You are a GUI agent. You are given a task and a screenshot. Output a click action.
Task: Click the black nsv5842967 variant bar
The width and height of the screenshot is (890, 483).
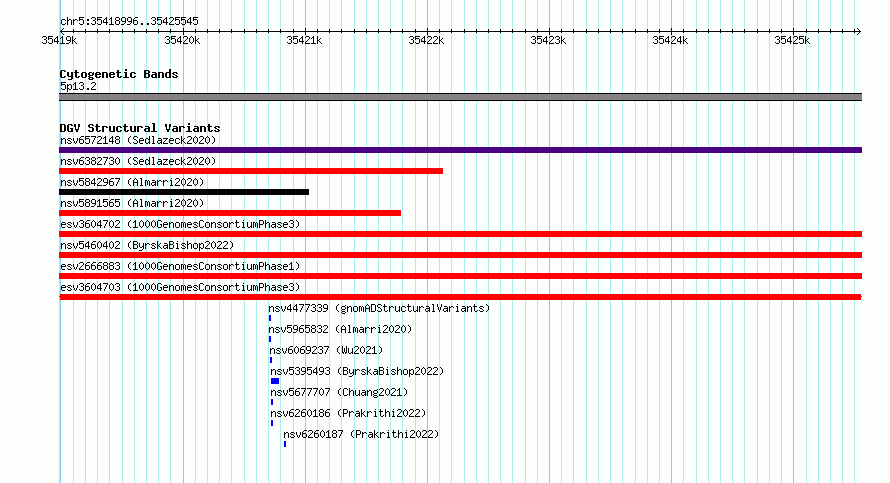point(184,192)
